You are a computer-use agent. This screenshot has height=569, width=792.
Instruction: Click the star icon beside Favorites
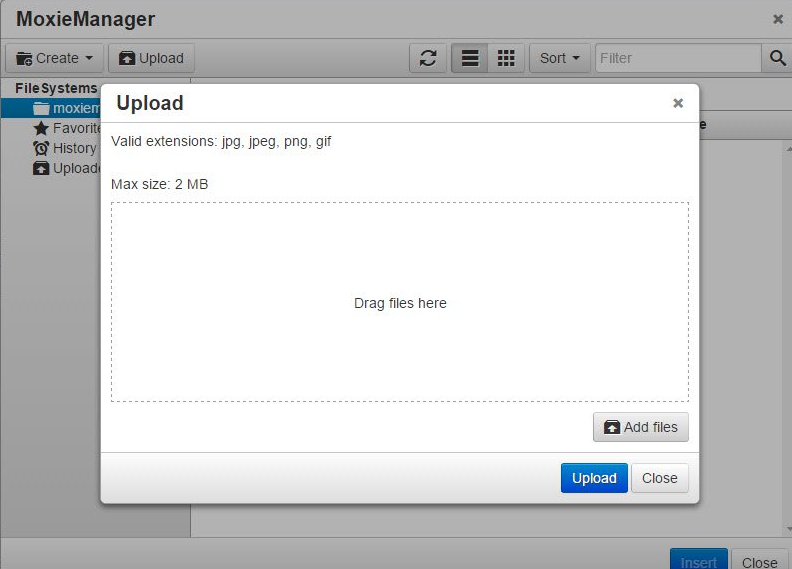click(x=41, y=128)
